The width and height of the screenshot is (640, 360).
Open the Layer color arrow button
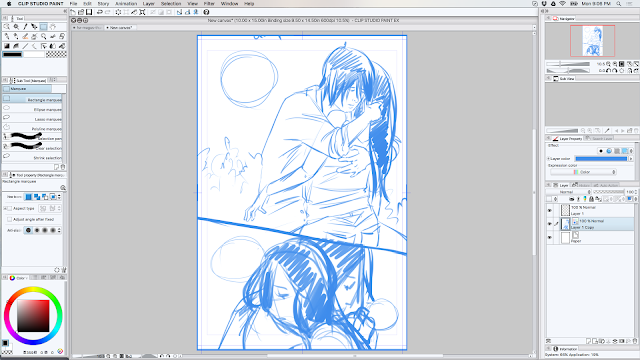pos(631,158)
